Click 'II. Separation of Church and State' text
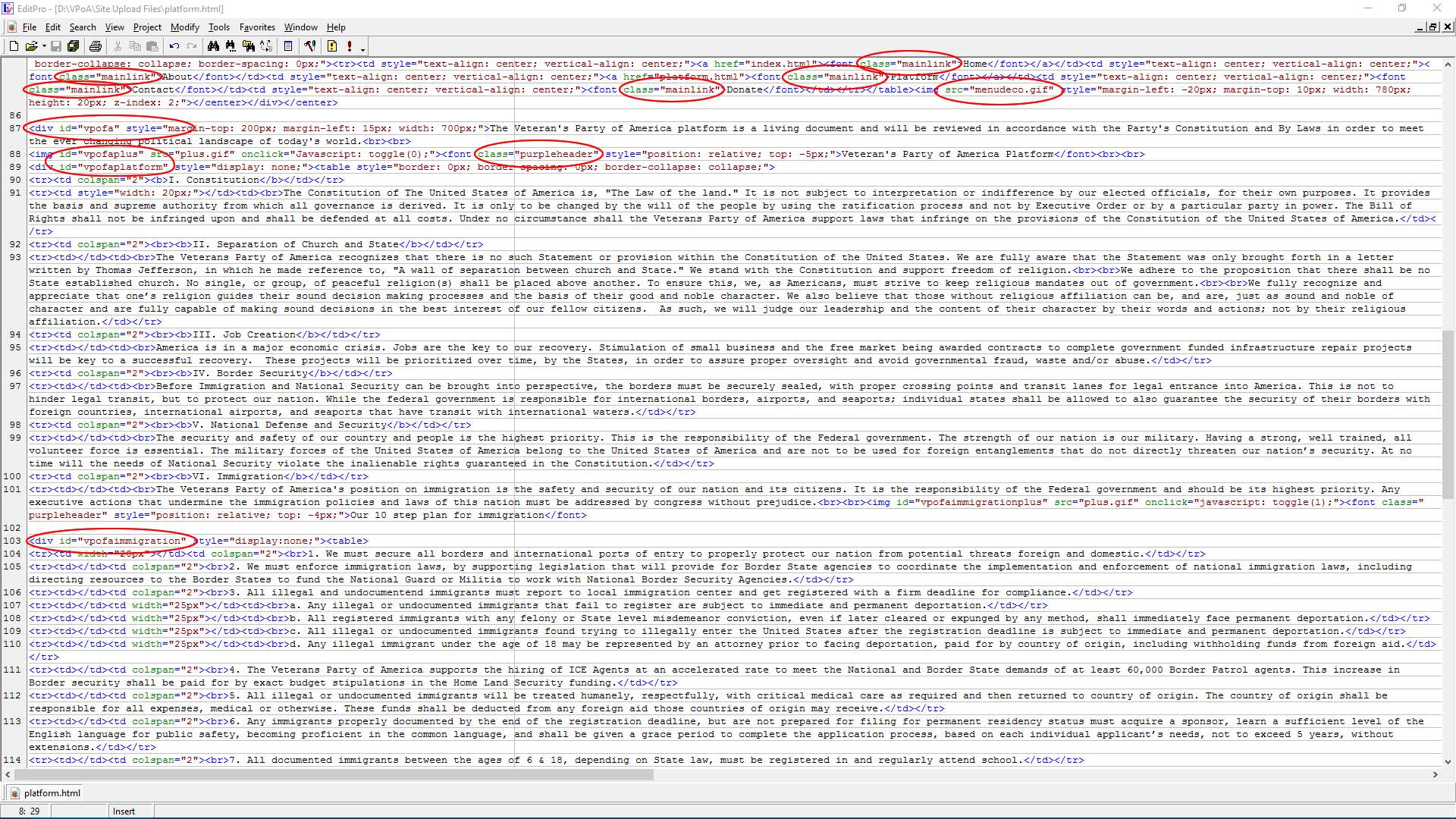Viewport: 1456px width, 819px height. 296,244
